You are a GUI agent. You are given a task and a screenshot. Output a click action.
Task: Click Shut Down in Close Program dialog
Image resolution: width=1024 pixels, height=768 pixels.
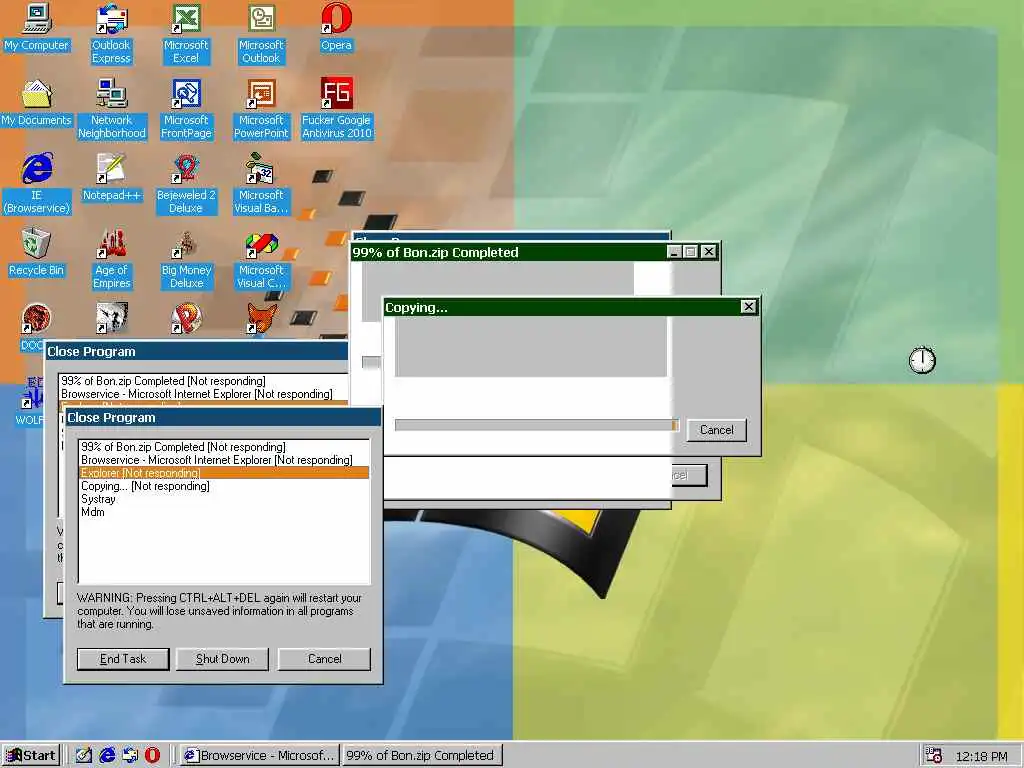coord(223,659)
